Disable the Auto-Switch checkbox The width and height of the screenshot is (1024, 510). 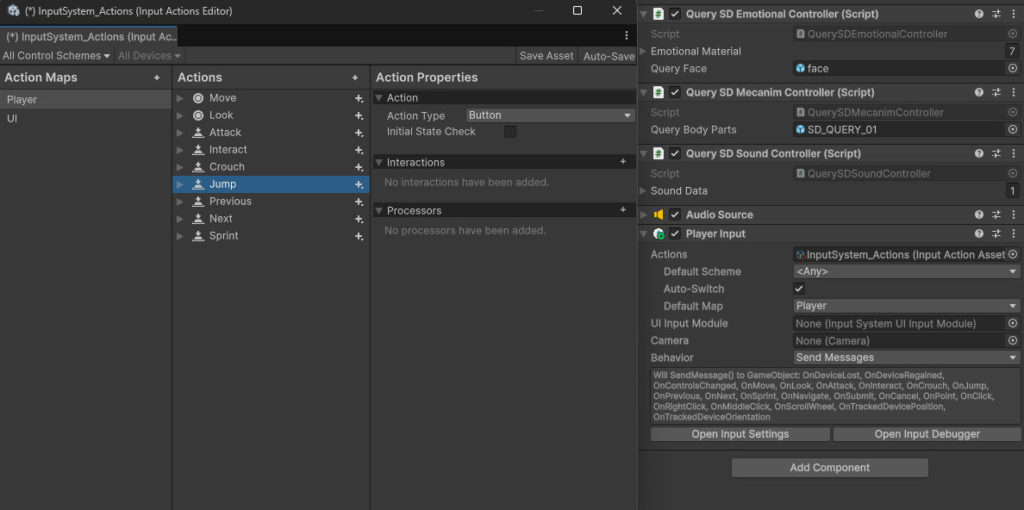[x=799, y=289]
